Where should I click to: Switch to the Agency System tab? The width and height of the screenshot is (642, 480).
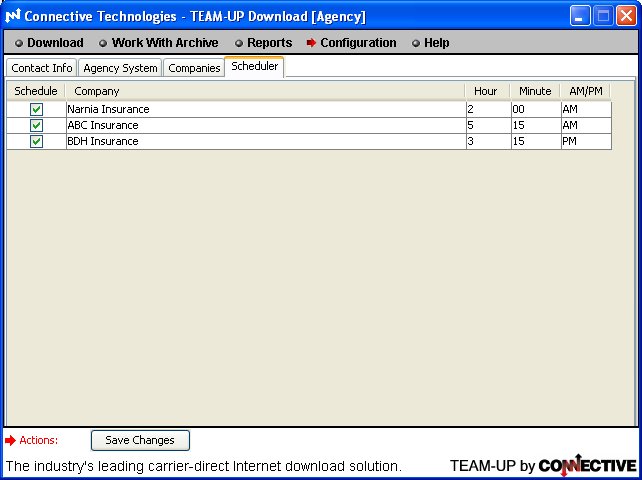[x=120, y=68]
